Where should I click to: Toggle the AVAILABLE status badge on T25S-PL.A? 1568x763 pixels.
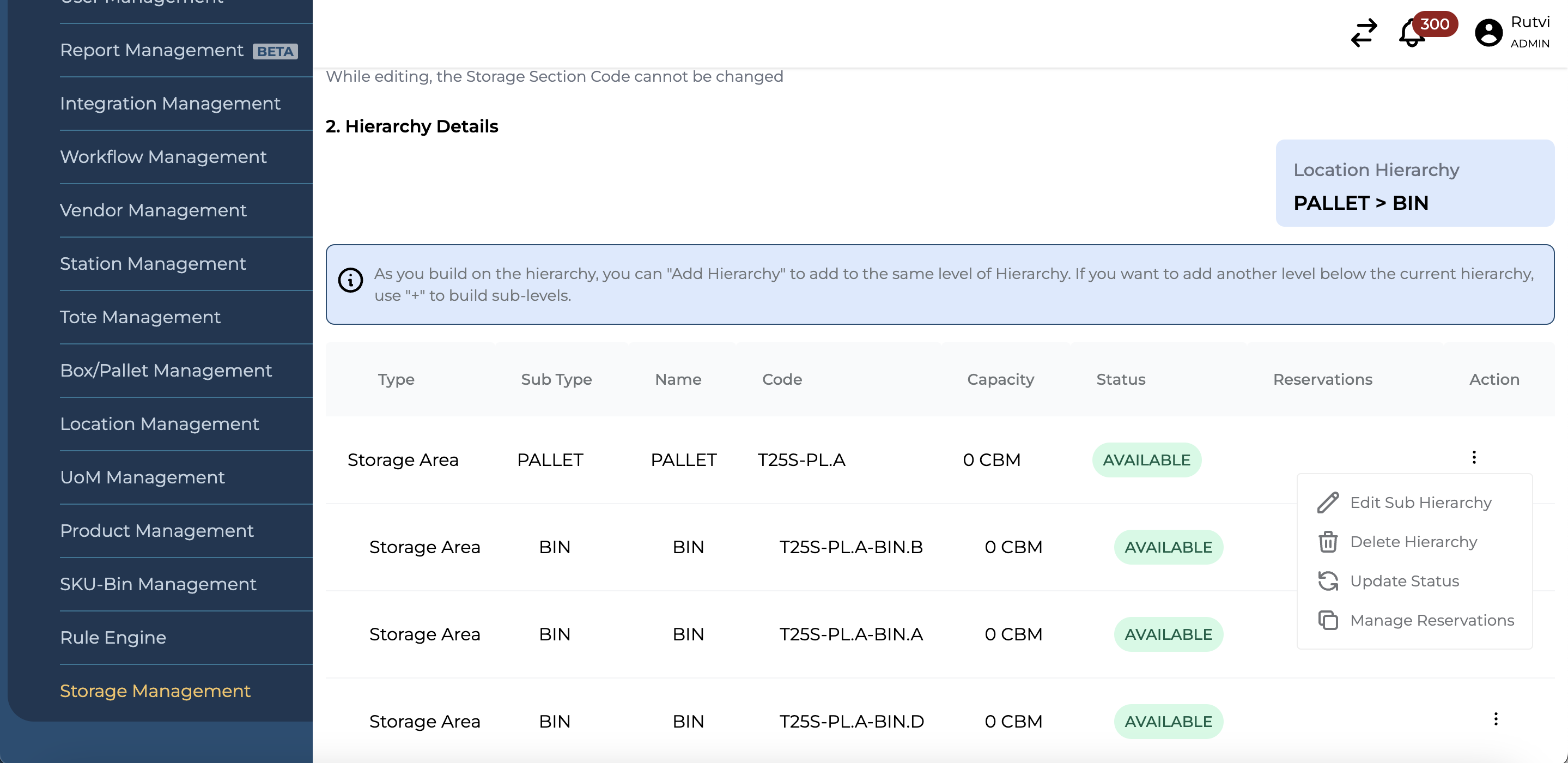[1147, 460]
